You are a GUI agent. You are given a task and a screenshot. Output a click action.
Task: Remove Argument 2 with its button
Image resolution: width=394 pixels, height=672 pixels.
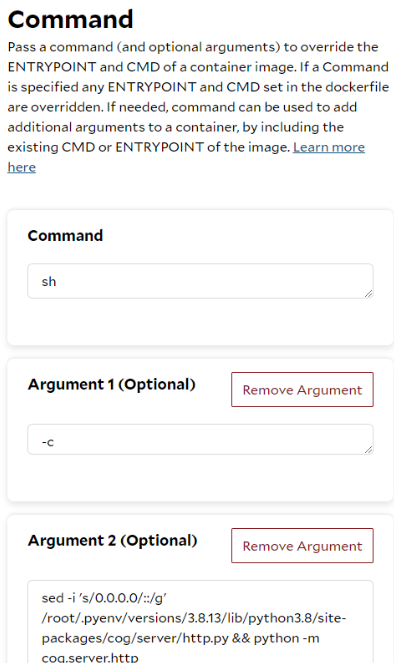[302, 546]
